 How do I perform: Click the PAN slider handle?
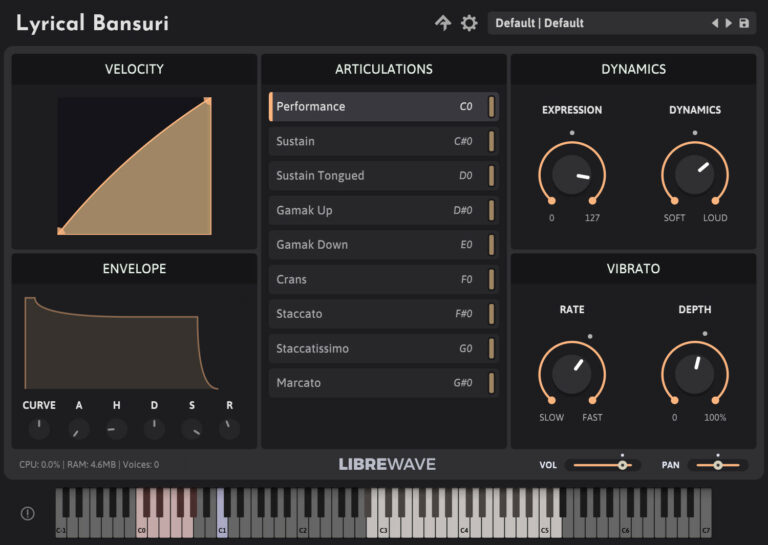[x=718, y=465]
